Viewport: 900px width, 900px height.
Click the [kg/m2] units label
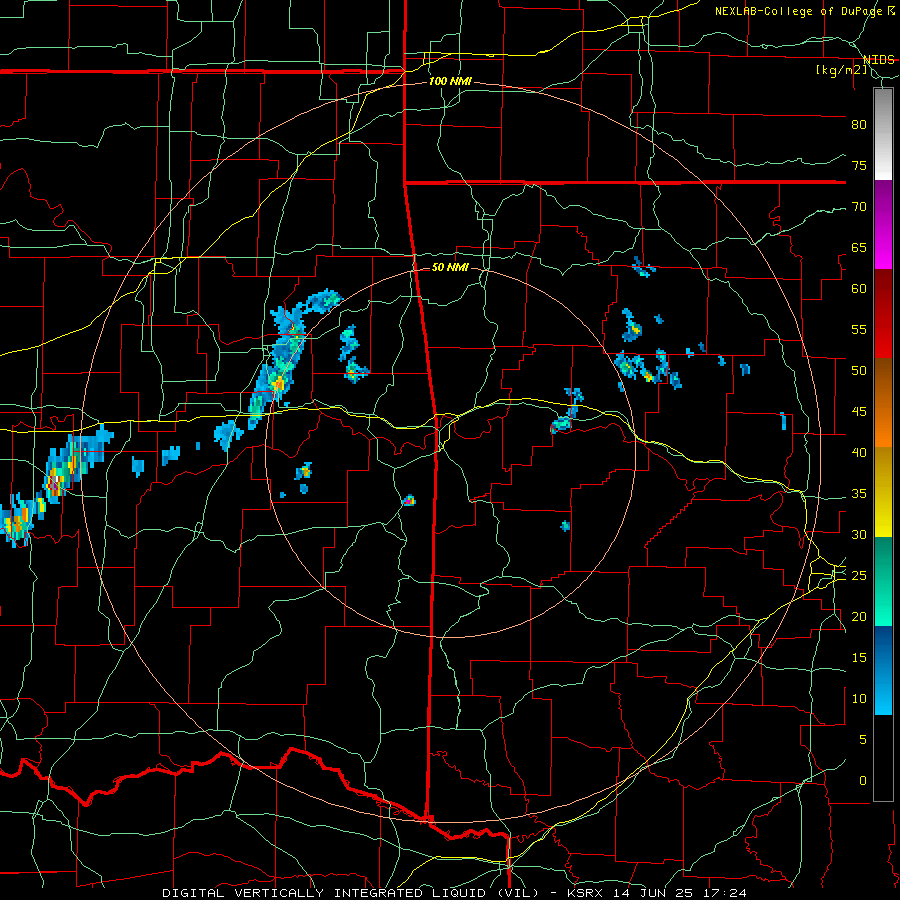coord(841,70)
